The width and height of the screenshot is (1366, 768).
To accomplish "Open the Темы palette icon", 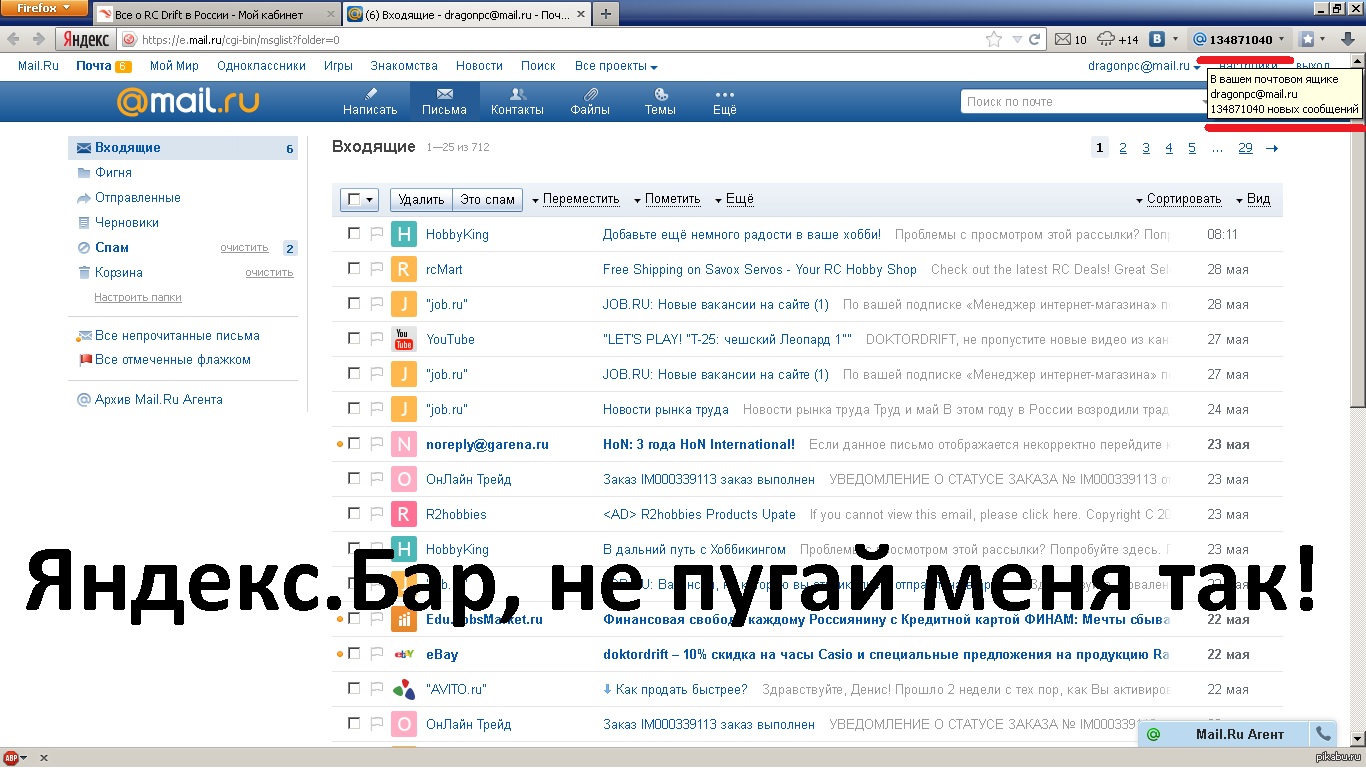I will point(660,94).
